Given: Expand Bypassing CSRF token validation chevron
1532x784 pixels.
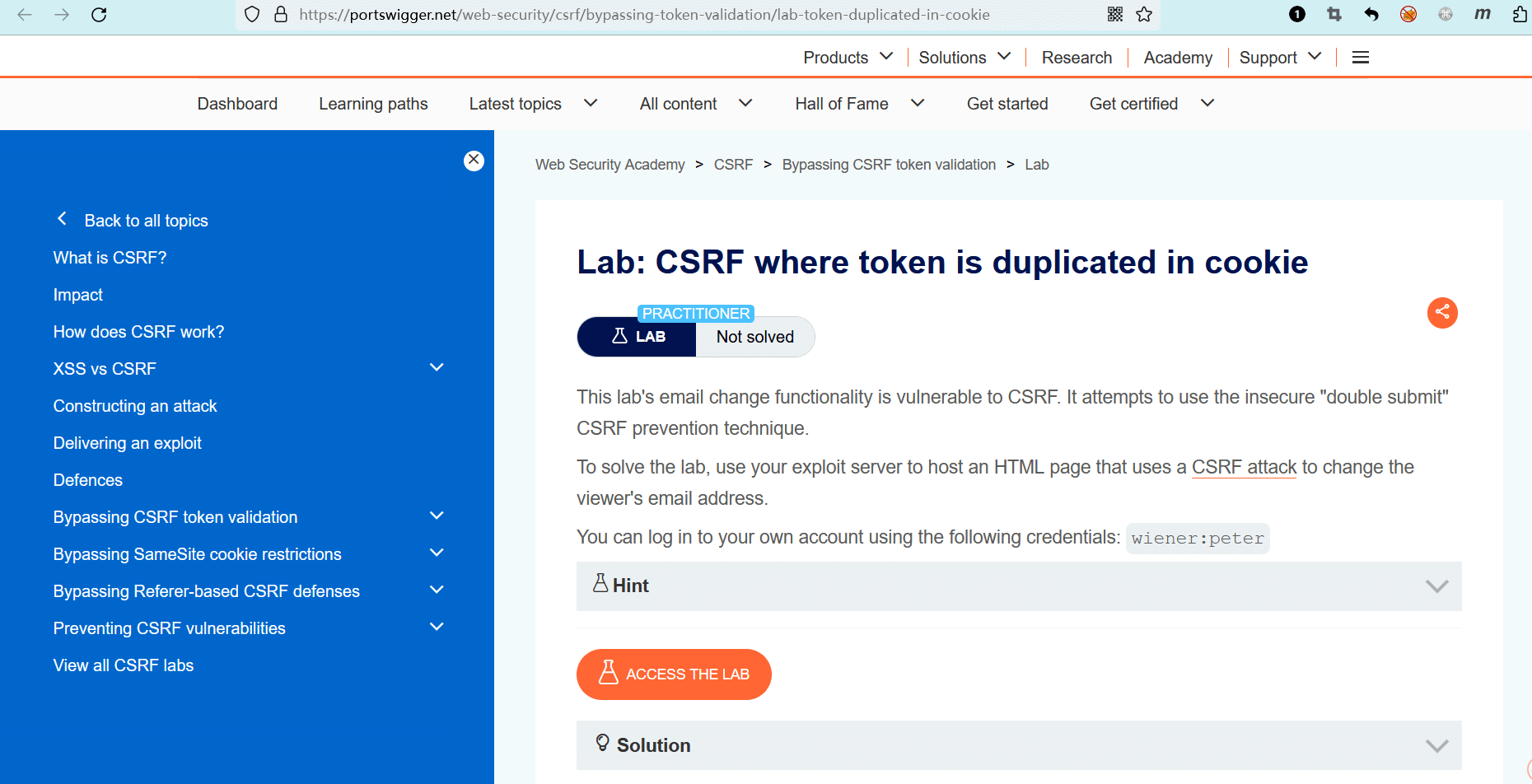Looking at the screenshot, I should click(437, 516).
